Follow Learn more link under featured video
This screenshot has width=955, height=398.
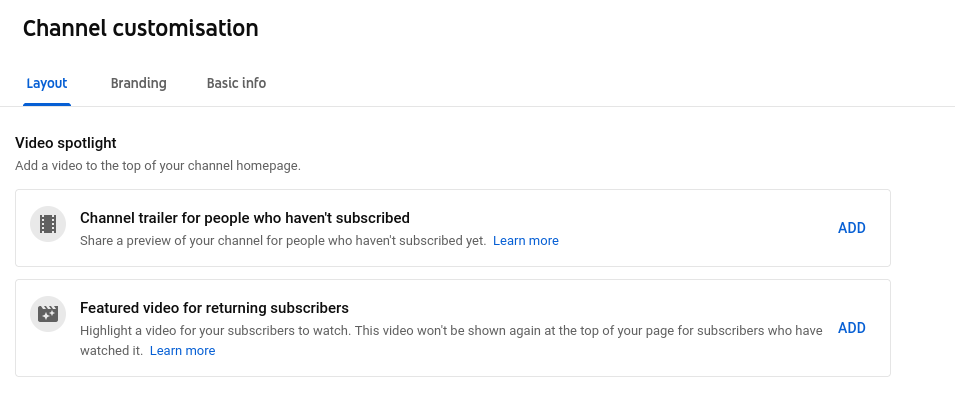click(x=182, y=350)
